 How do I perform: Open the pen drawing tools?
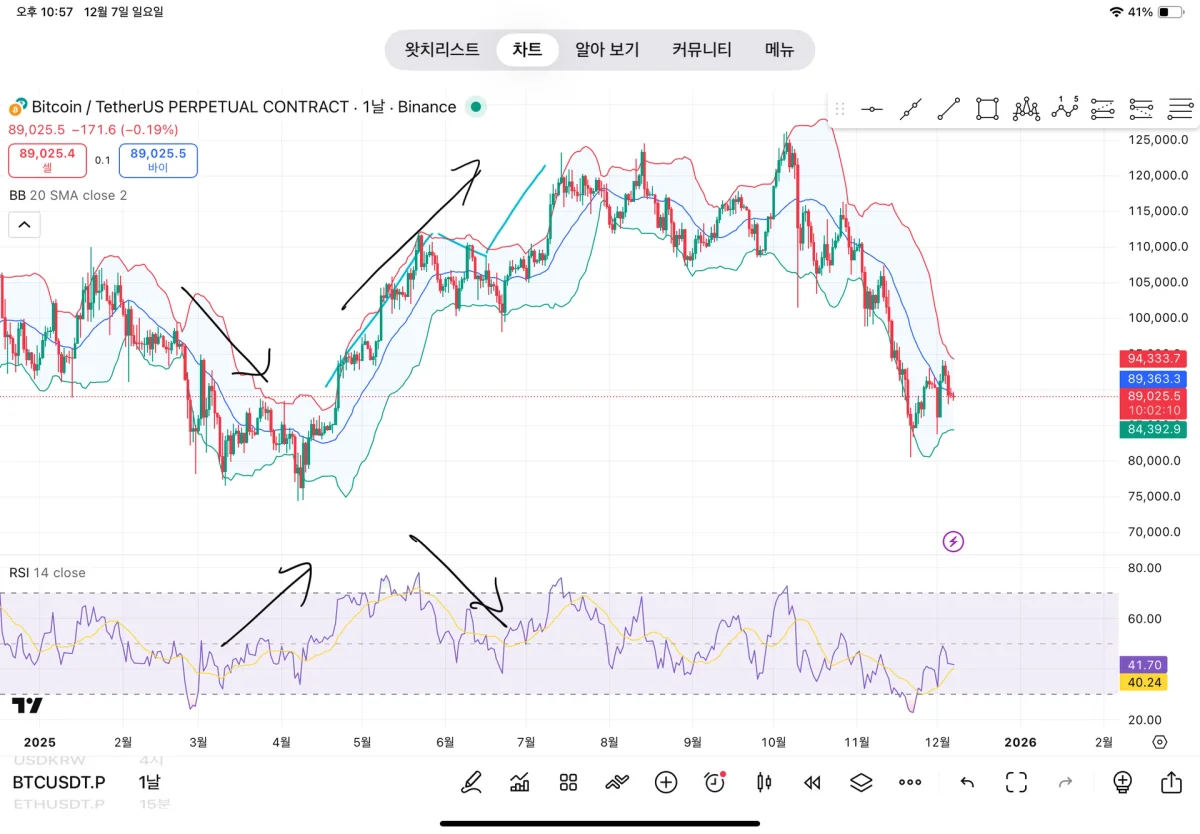470,782
